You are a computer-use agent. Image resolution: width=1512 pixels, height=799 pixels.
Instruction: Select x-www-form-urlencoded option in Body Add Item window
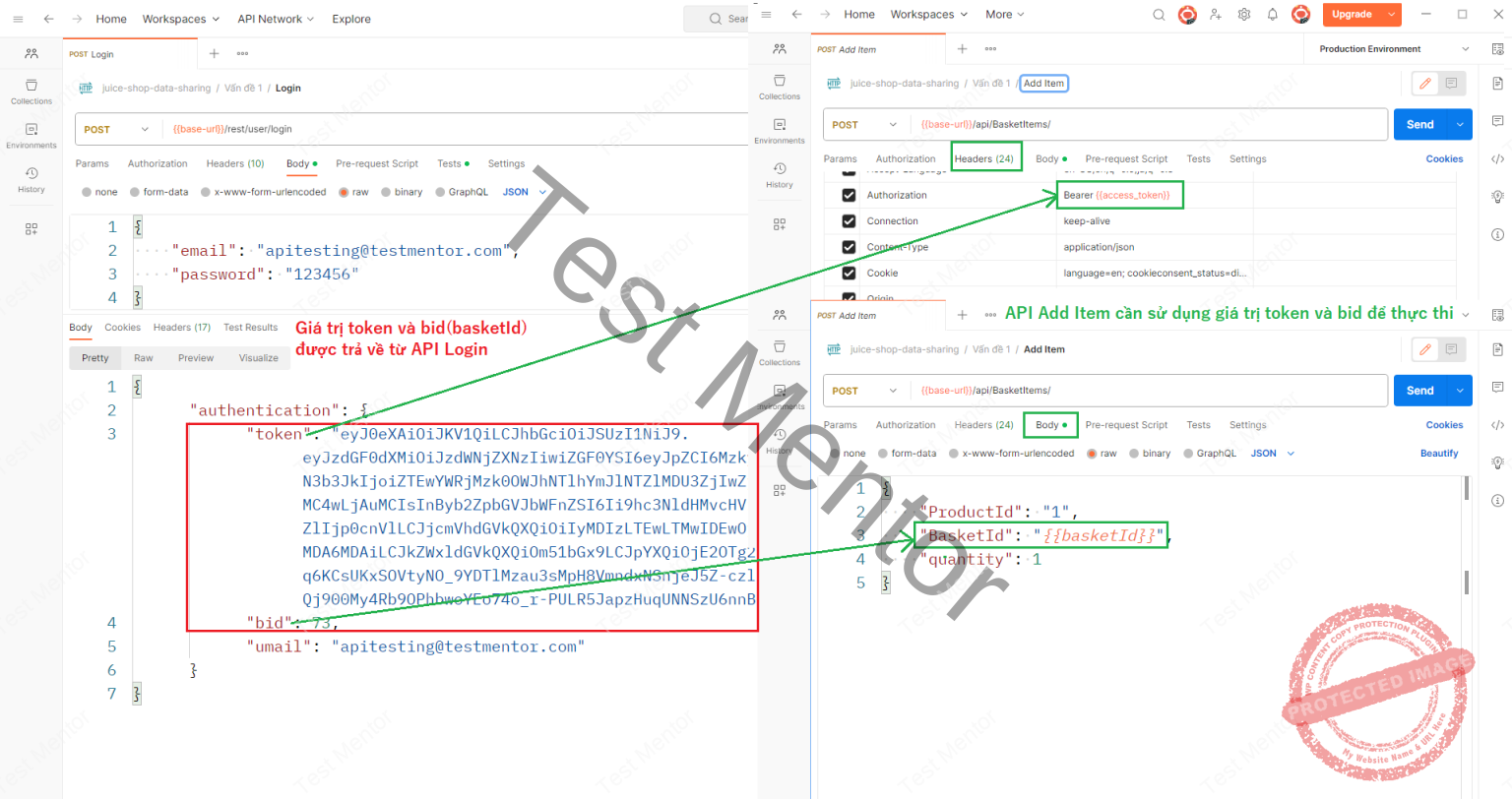point(954,454)
